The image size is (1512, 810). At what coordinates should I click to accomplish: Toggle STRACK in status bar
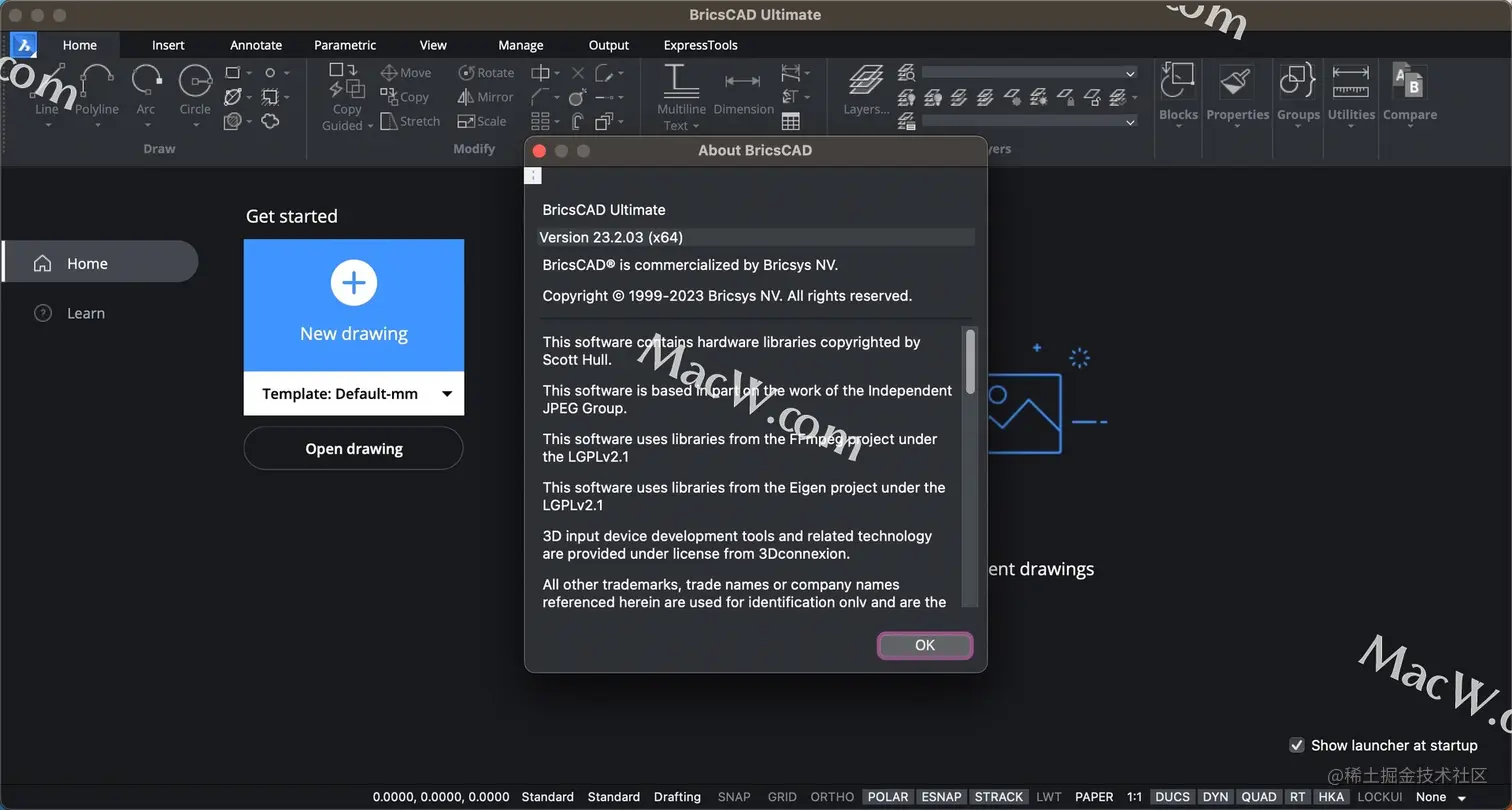(x=999, y=797)
